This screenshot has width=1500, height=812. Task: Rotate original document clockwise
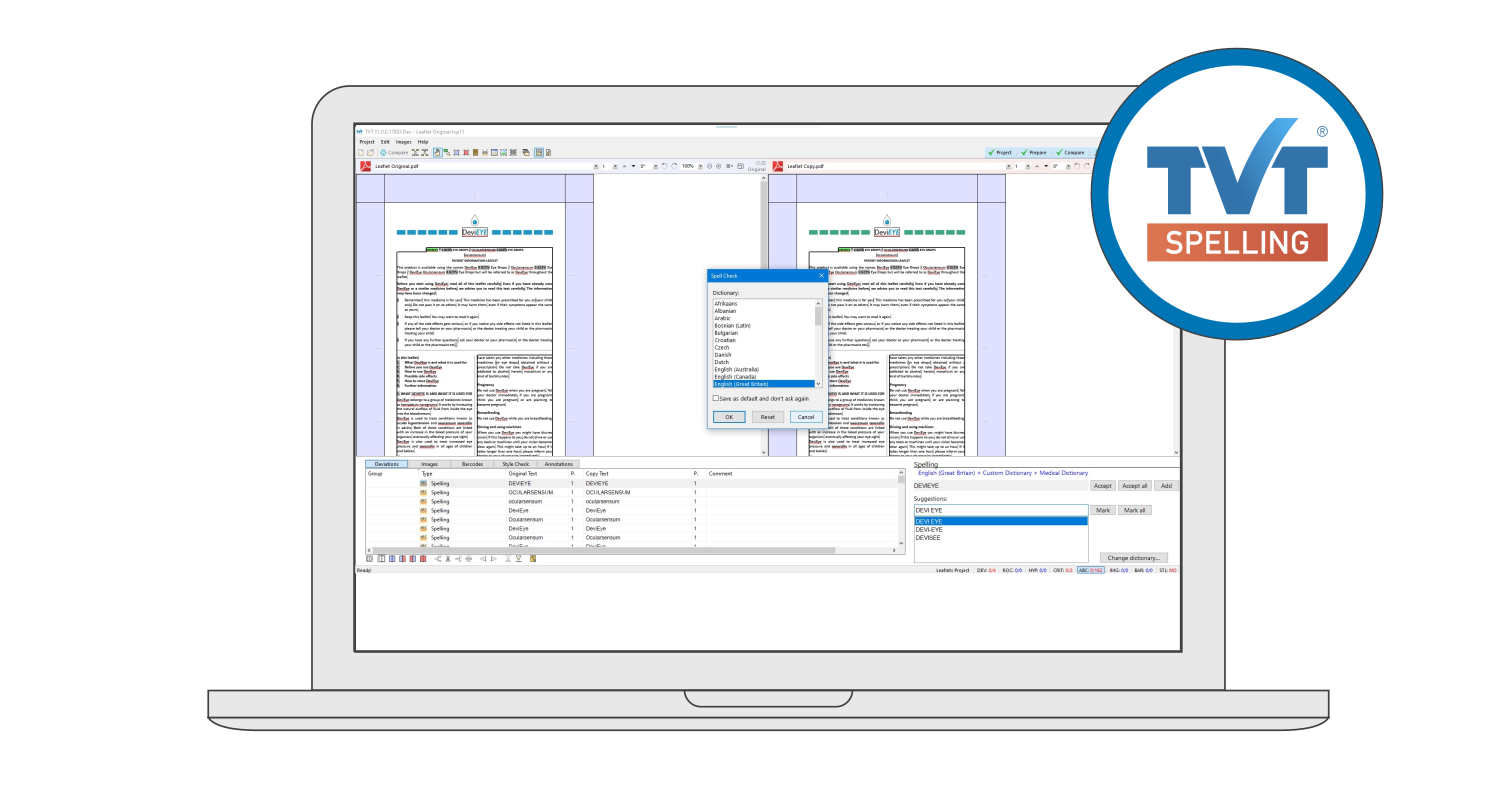tap(675, 166)
